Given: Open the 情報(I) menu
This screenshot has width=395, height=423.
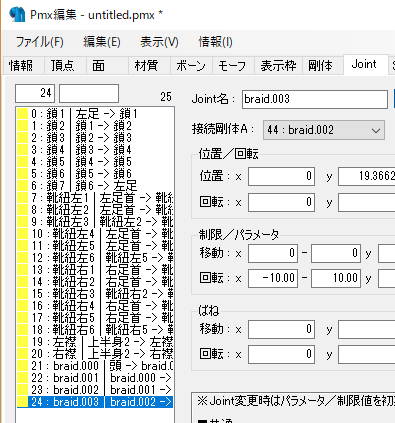Looking at the screenshot, I should tap(215, 42).
